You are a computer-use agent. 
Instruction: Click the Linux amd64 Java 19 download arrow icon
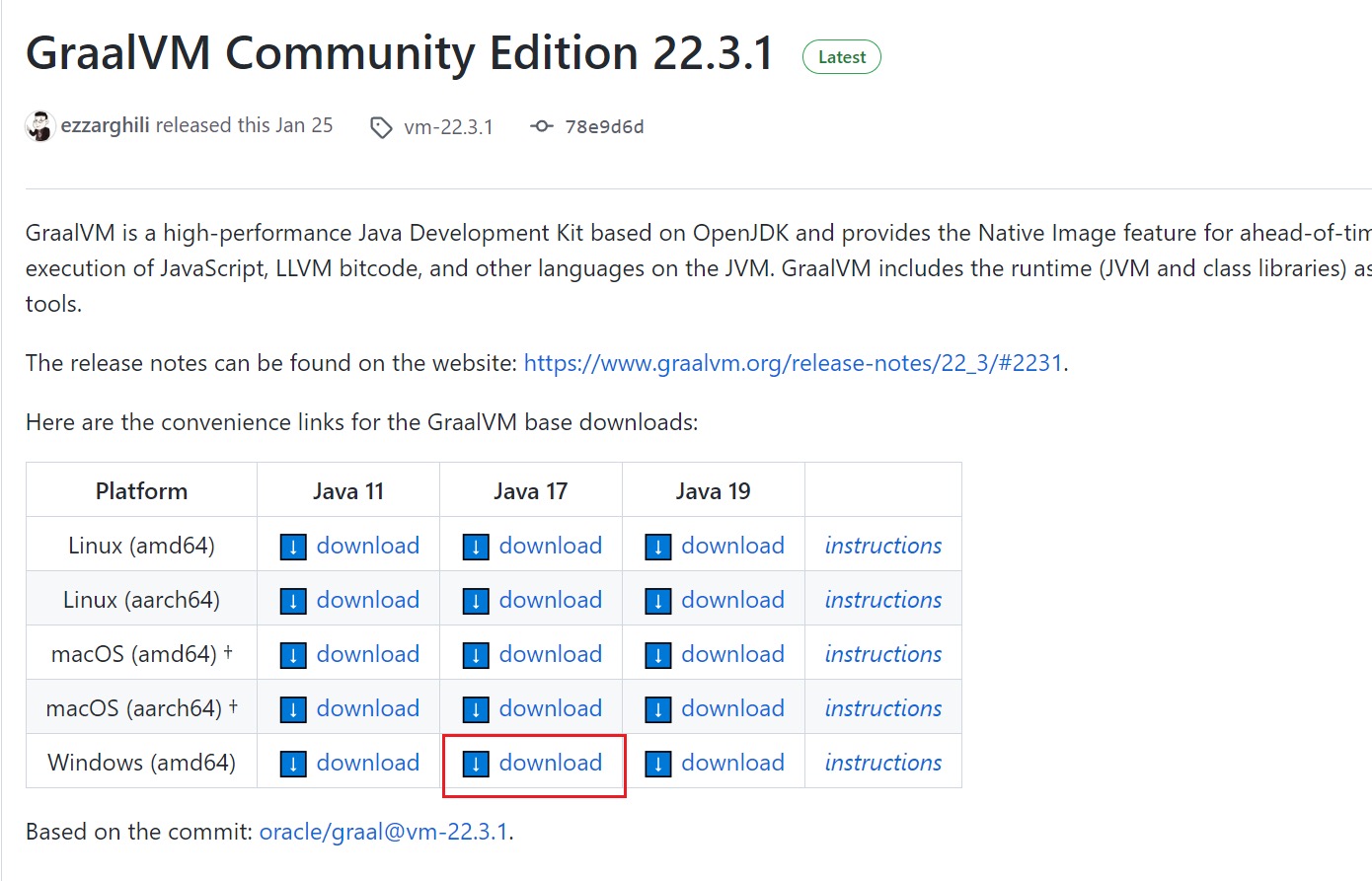point(658,547)
